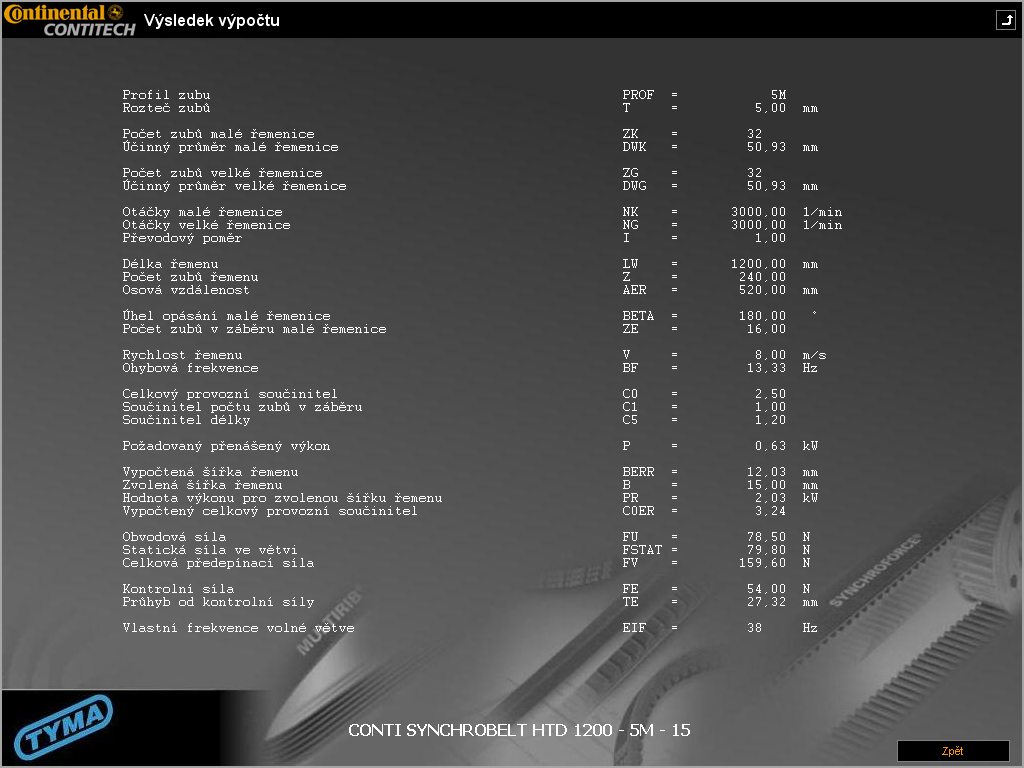
Task: Click the Požadovaný přenášený výkon row label
Action: [x=226, y=446]
